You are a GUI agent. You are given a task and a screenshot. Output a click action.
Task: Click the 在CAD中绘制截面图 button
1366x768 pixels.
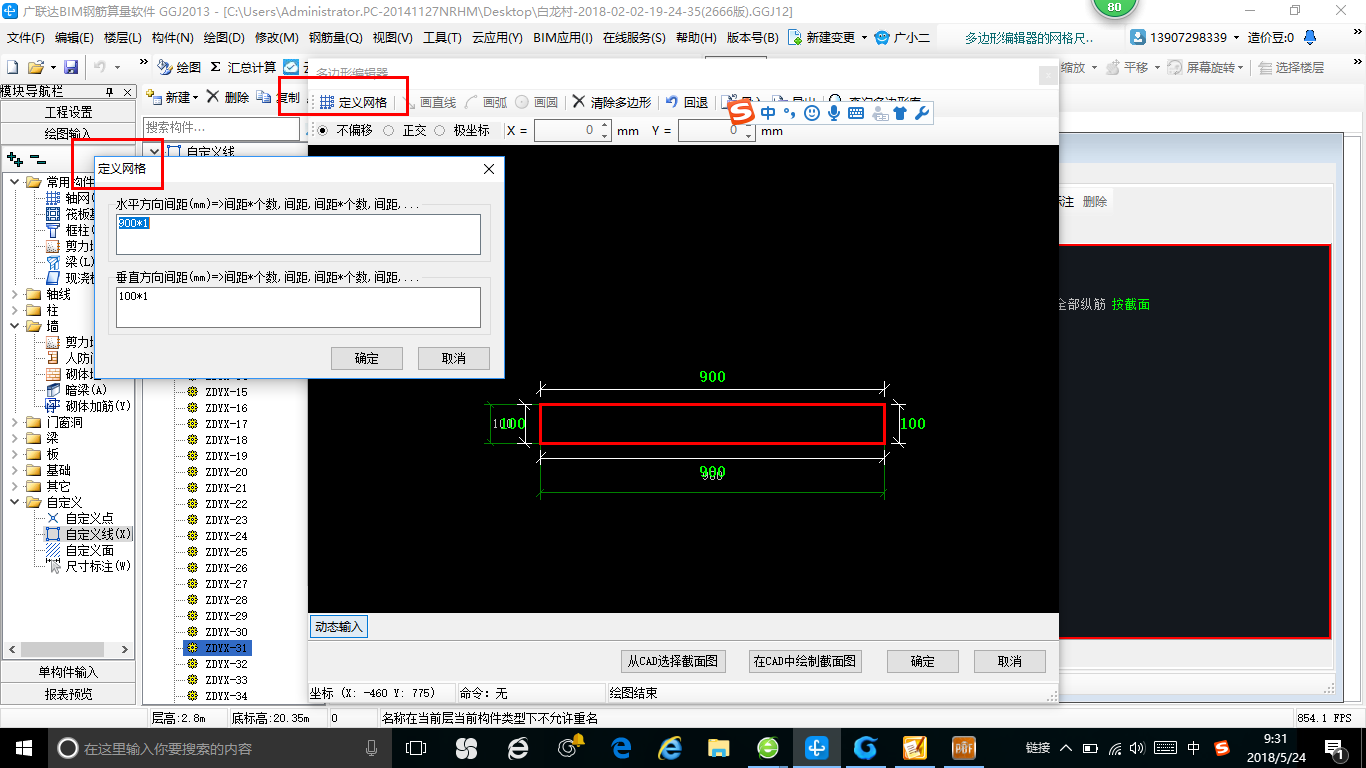tap(804, 661)
